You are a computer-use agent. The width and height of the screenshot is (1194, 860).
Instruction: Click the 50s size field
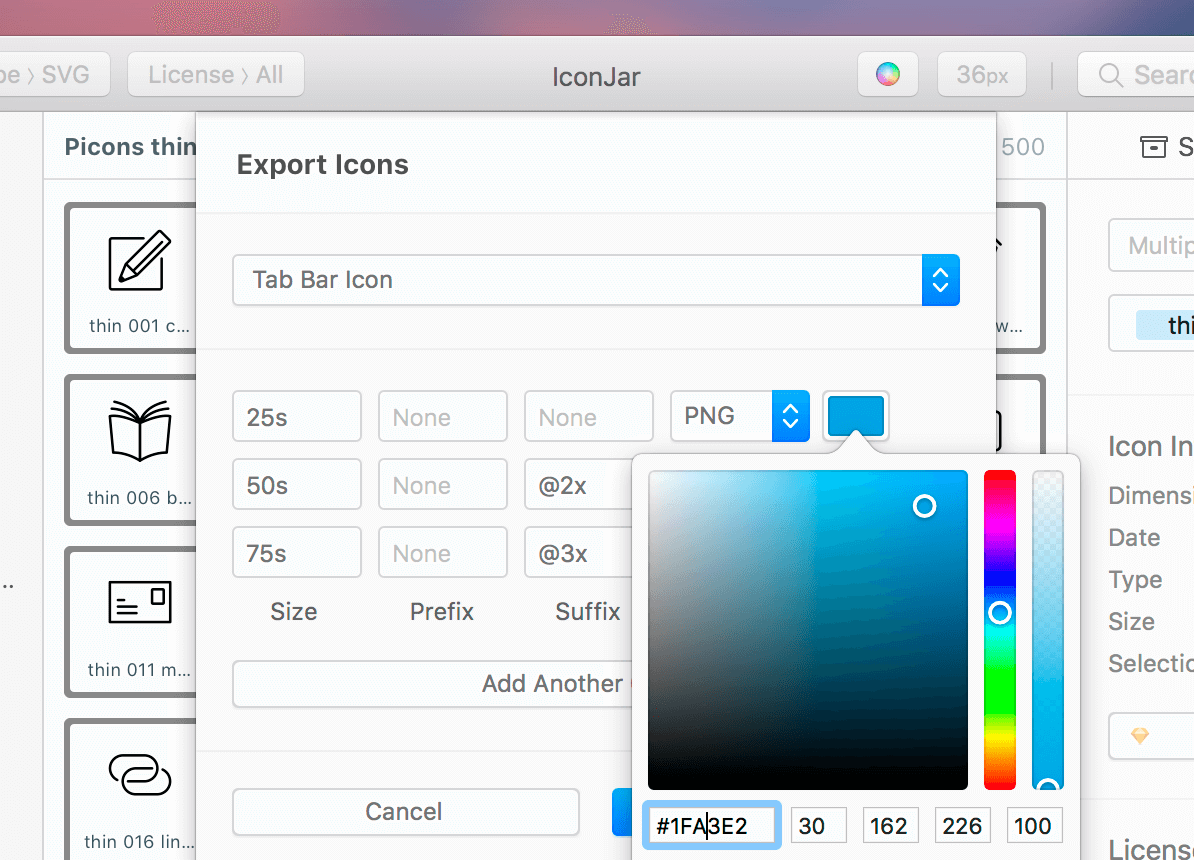[x=297, y=484]
